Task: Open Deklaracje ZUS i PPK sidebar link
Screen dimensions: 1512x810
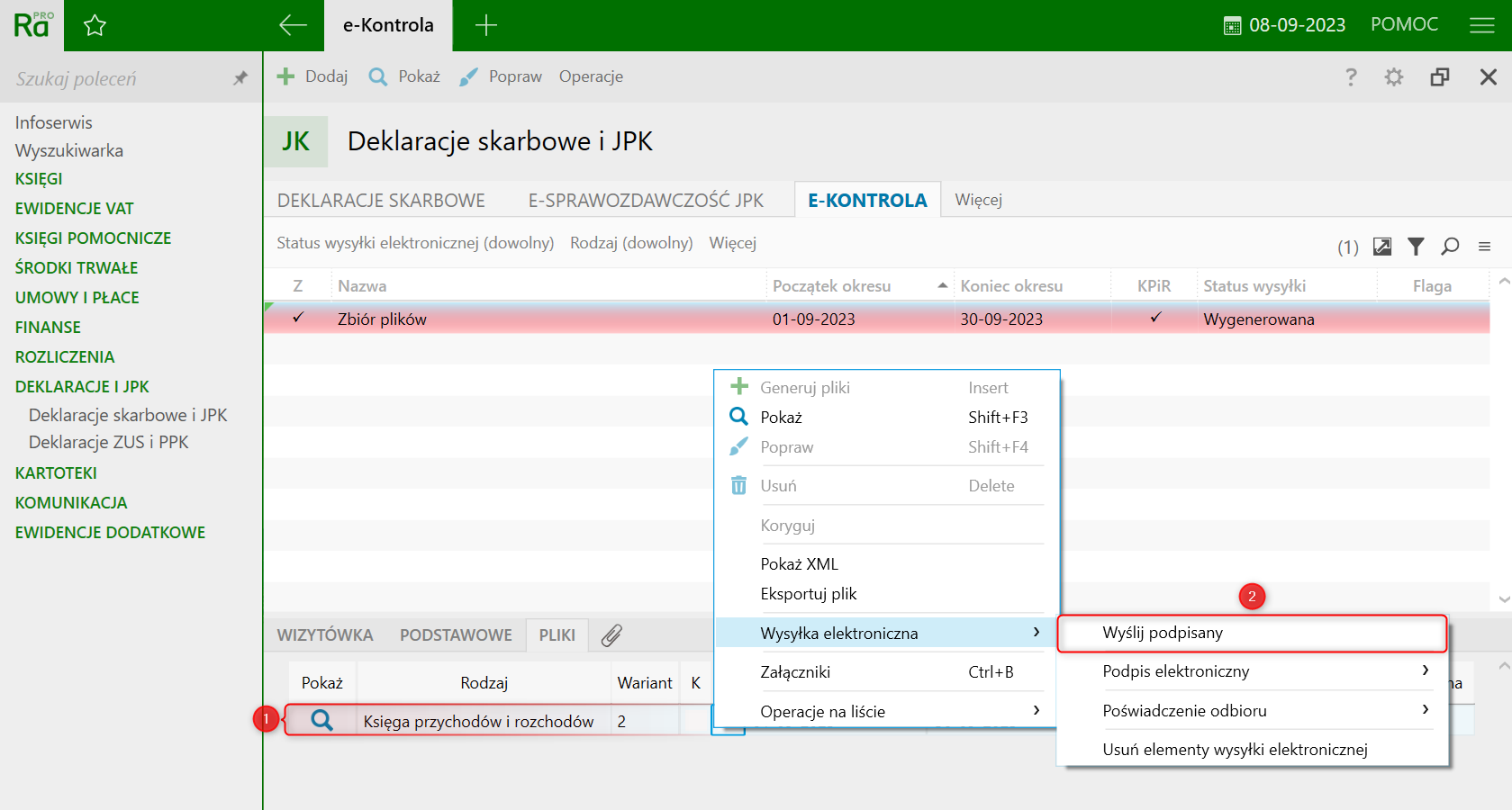Action: (109, 442)
